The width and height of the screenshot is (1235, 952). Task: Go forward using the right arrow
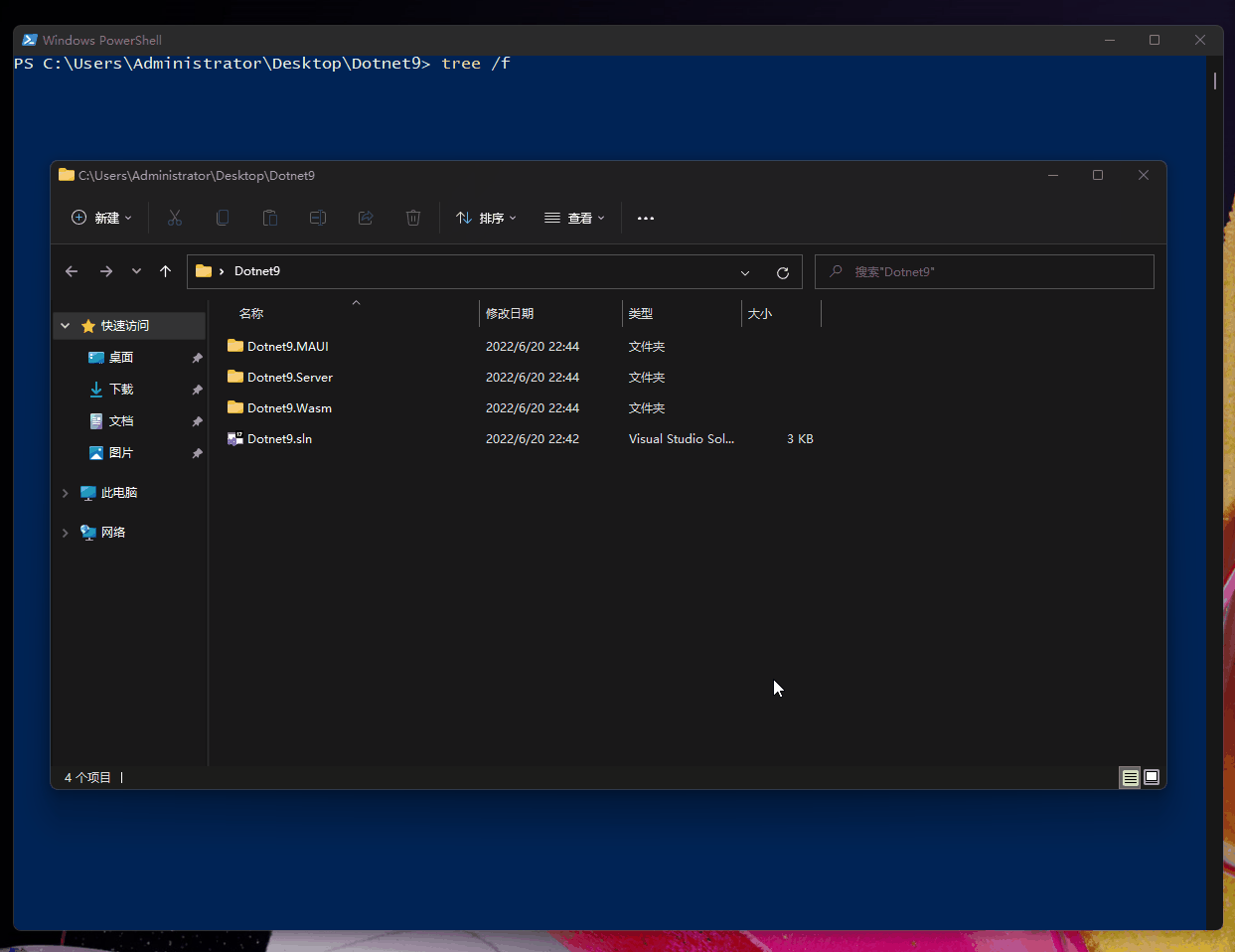tap(106, 271)
